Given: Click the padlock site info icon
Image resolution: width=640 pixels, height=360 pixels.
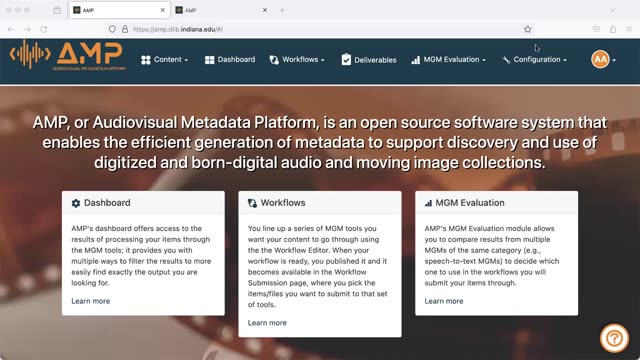Looking at the screenshot, I should point(125,29).
